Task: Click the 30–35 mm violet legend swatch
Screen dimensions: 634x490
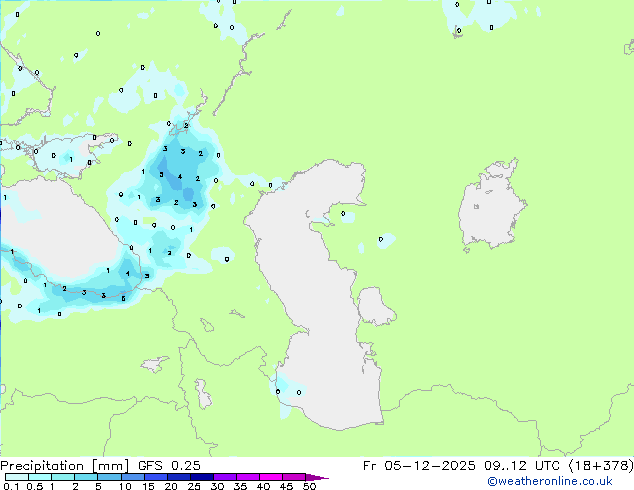Action: [x=225, y=477]
